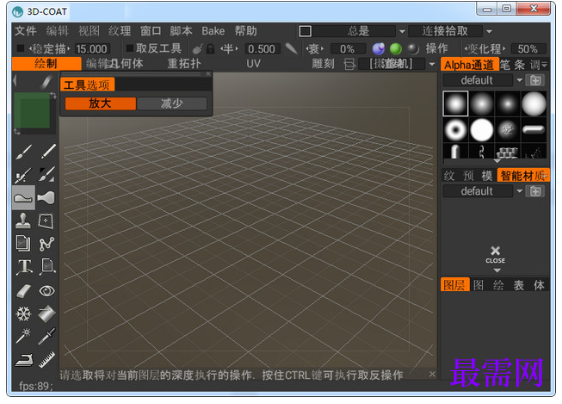
Task: Select the copy layers tool icon
Action: click(24, 243)
